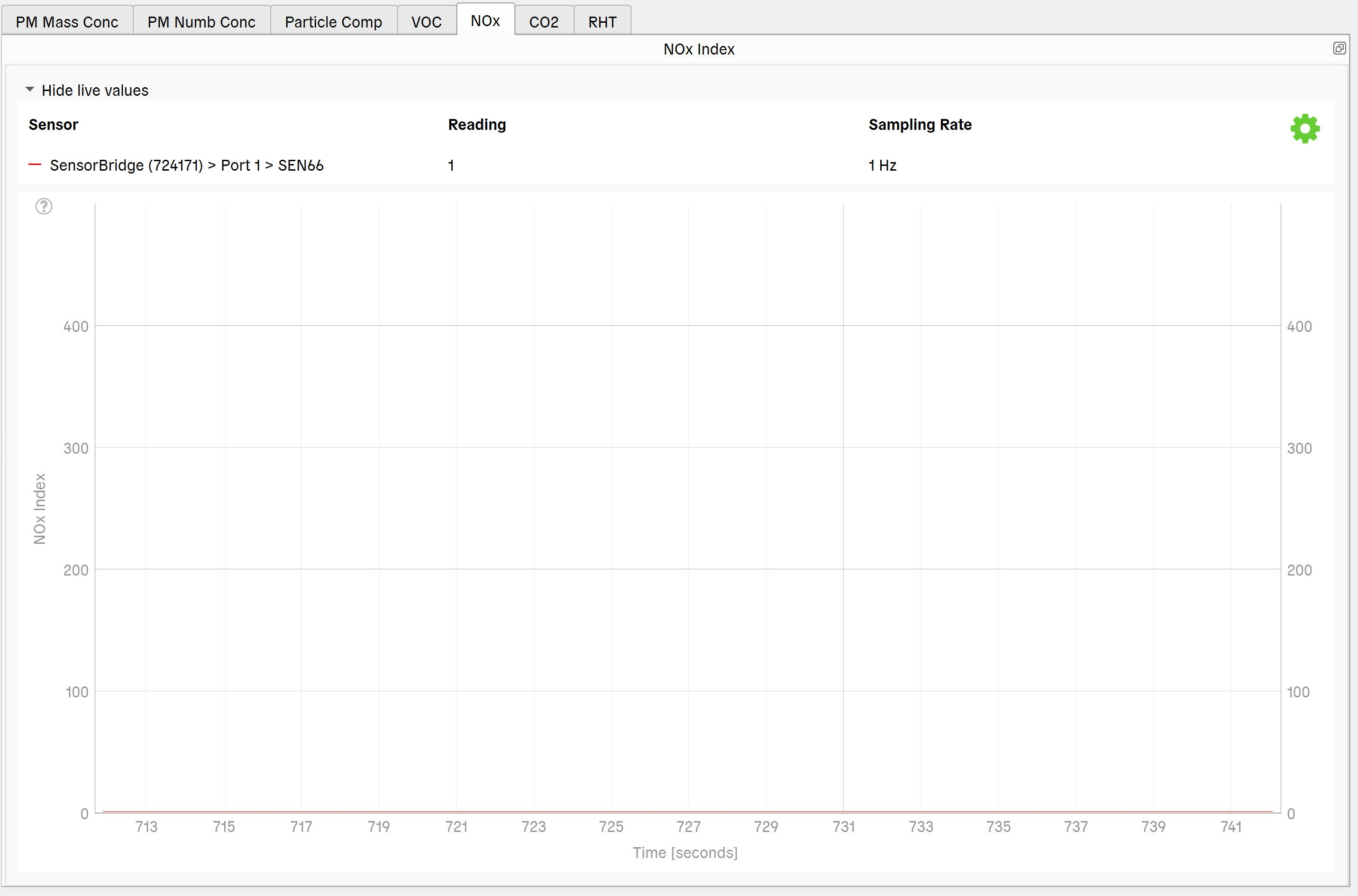
Task: Click the 1 Hz sampling rate value
Action: (882, 165)
